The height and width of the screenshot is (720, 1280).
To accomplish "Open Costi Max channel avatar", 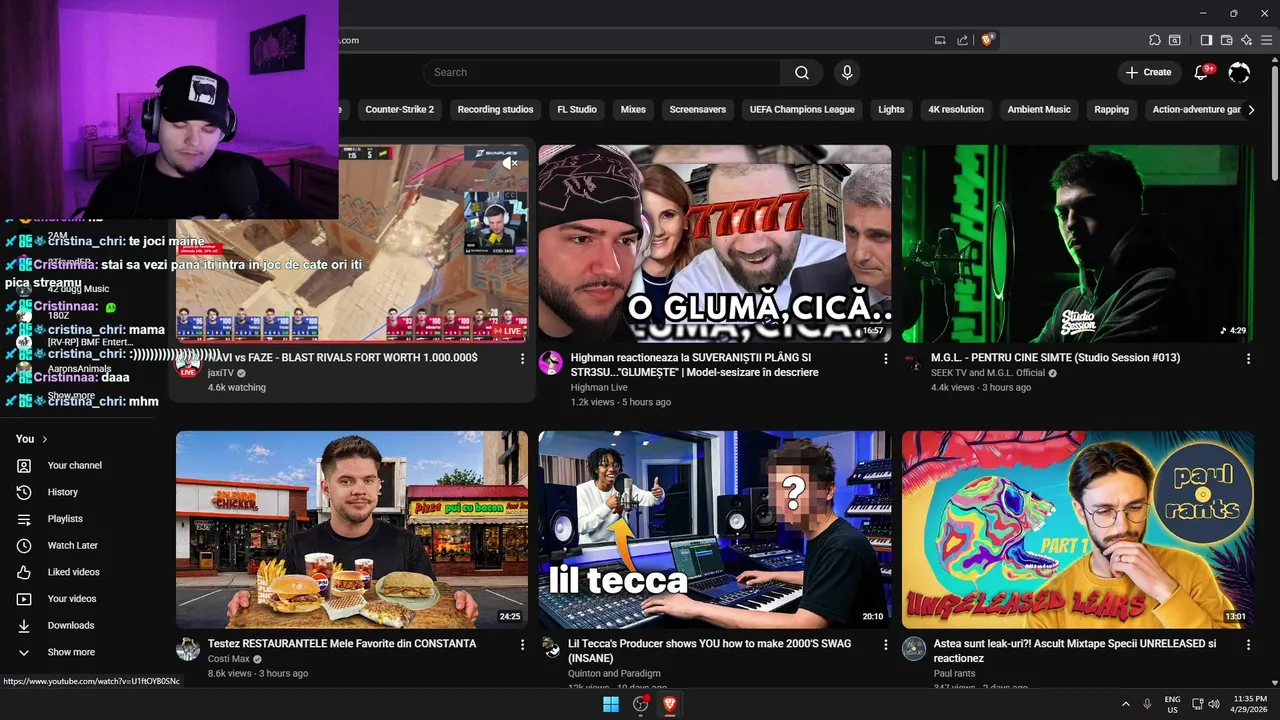I will [x=188, y=649].
